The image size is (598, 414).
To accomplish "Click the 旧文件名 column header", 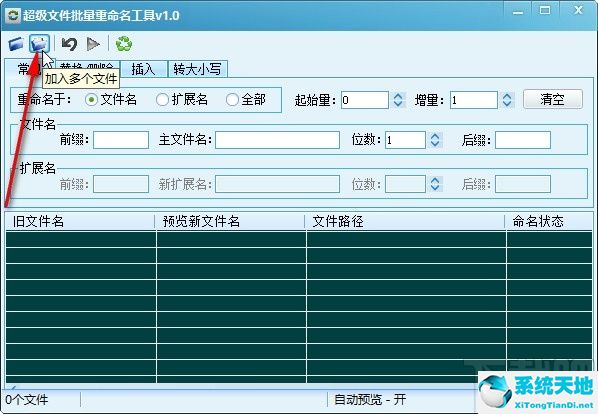I will coord(80,221).
